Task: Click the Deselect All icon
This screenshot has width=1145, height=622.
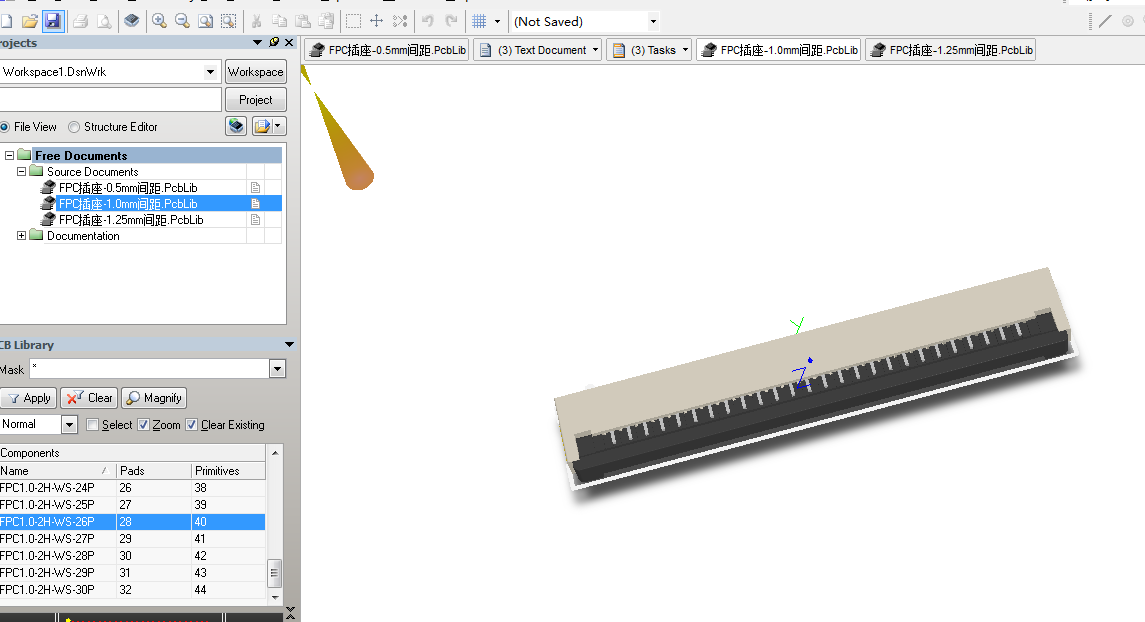Action: (400, 21)
